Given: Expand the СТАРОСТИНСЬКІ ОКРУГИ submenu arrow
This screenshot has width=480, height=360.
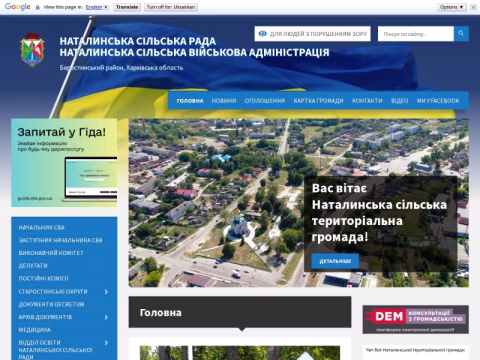Looking at the screenshot, I should point(106,292).
